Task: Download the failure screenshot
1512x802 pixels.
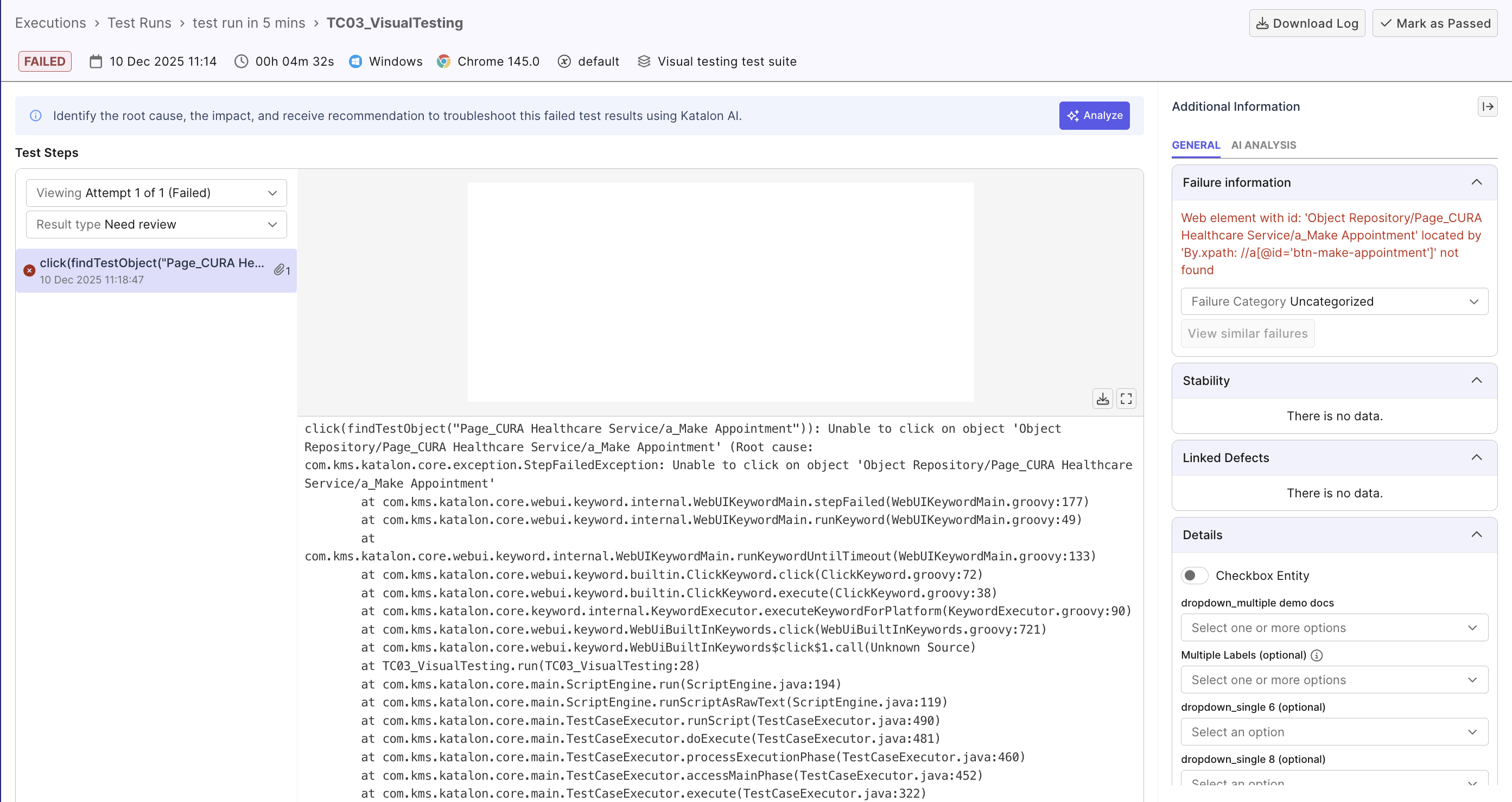Action: pos(1102,398)
